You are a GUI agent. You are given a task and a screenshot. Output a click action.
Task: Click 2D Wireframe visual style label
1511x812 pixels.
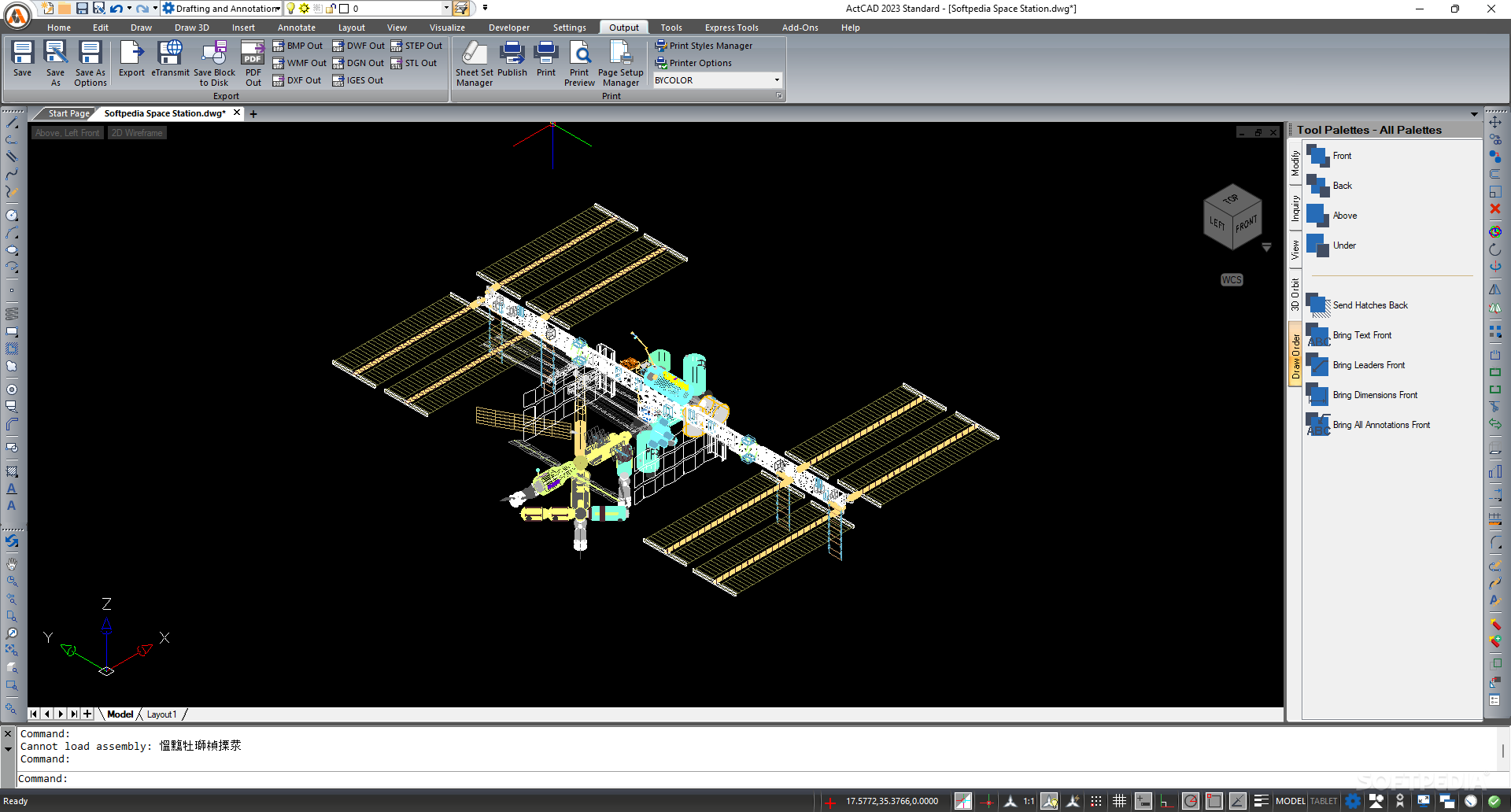(137, 133)
